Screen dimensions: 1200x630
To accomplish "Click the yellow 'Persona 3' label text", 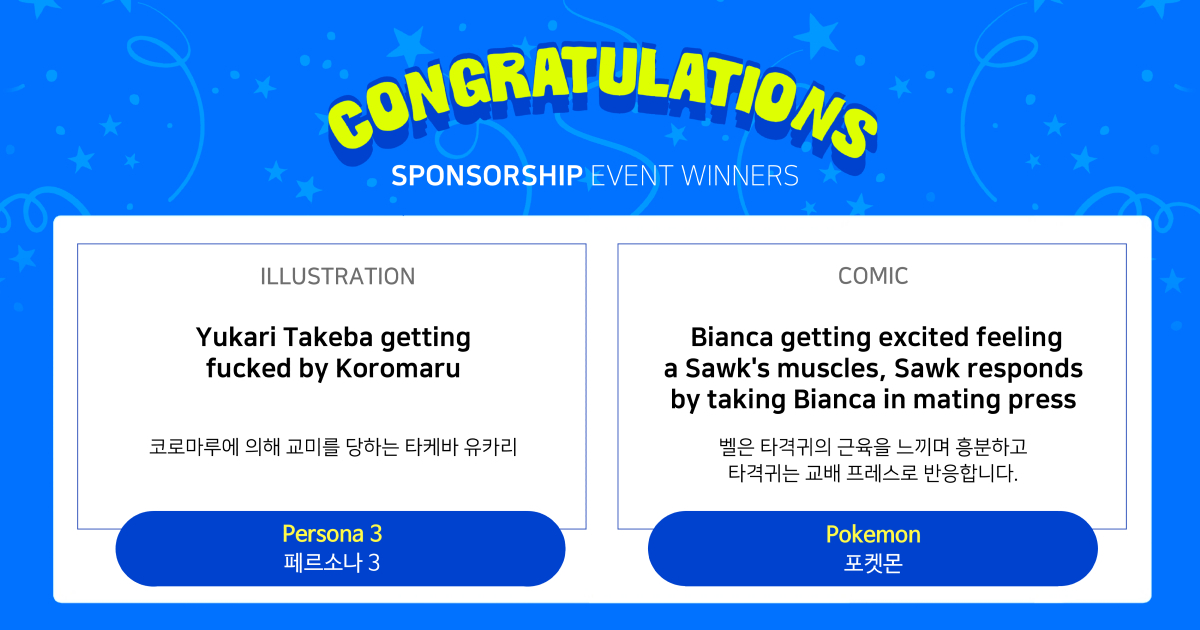I will (332, 534).
